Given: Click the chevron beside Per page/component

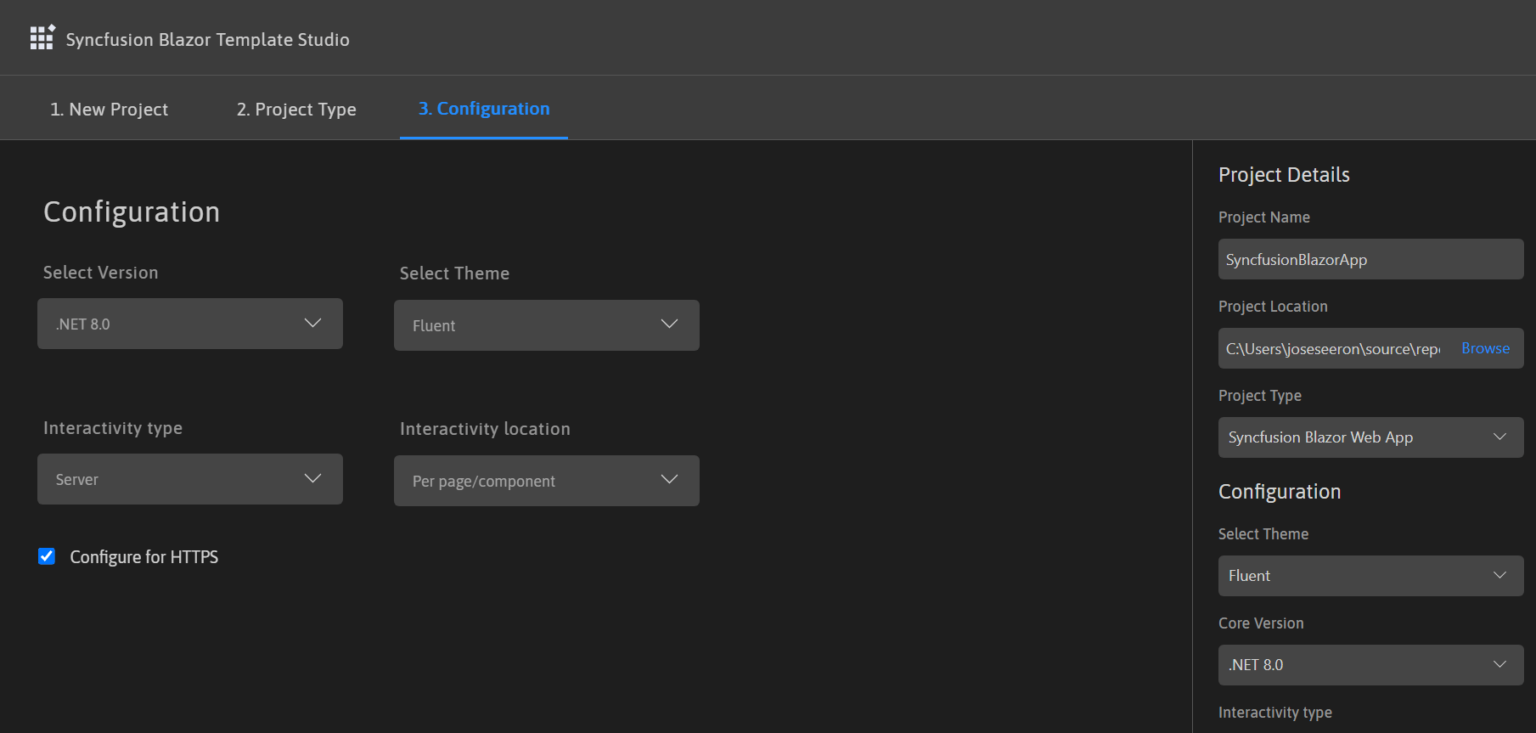Looking at the screenshot, I should [x=669, y=480].
